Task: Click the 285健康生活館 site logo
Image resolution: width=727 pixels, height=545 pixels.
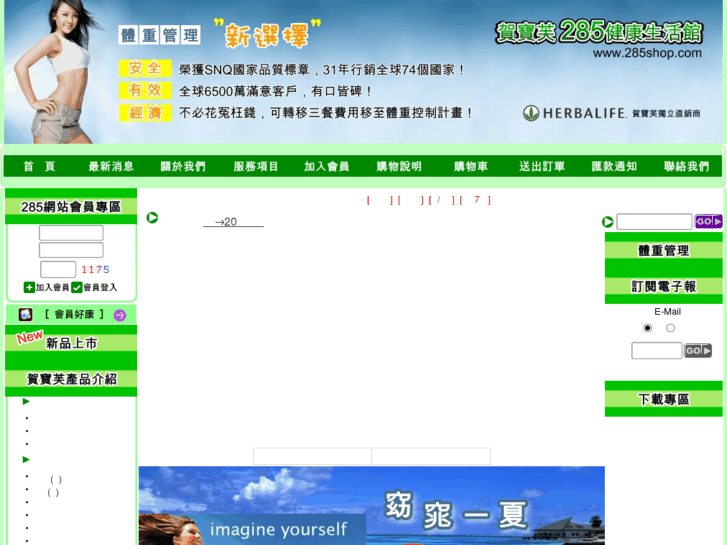Action: pyautogui.click(x=599, y=32)
